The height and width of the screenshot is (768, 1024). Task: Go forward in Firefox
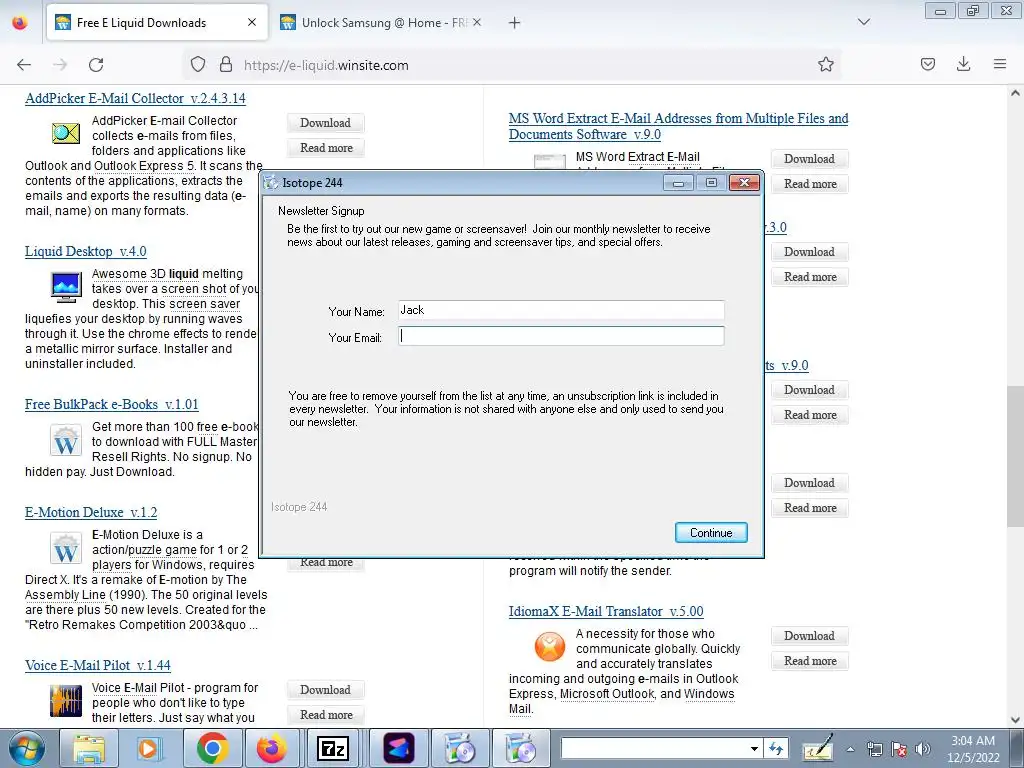tap(60, 65)
